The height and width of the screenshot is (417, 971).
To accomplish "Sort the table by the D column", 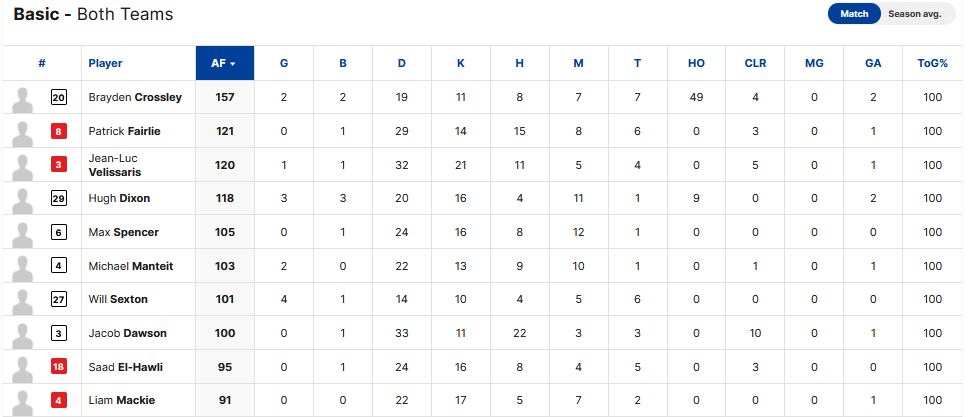I will pos(401,63).
